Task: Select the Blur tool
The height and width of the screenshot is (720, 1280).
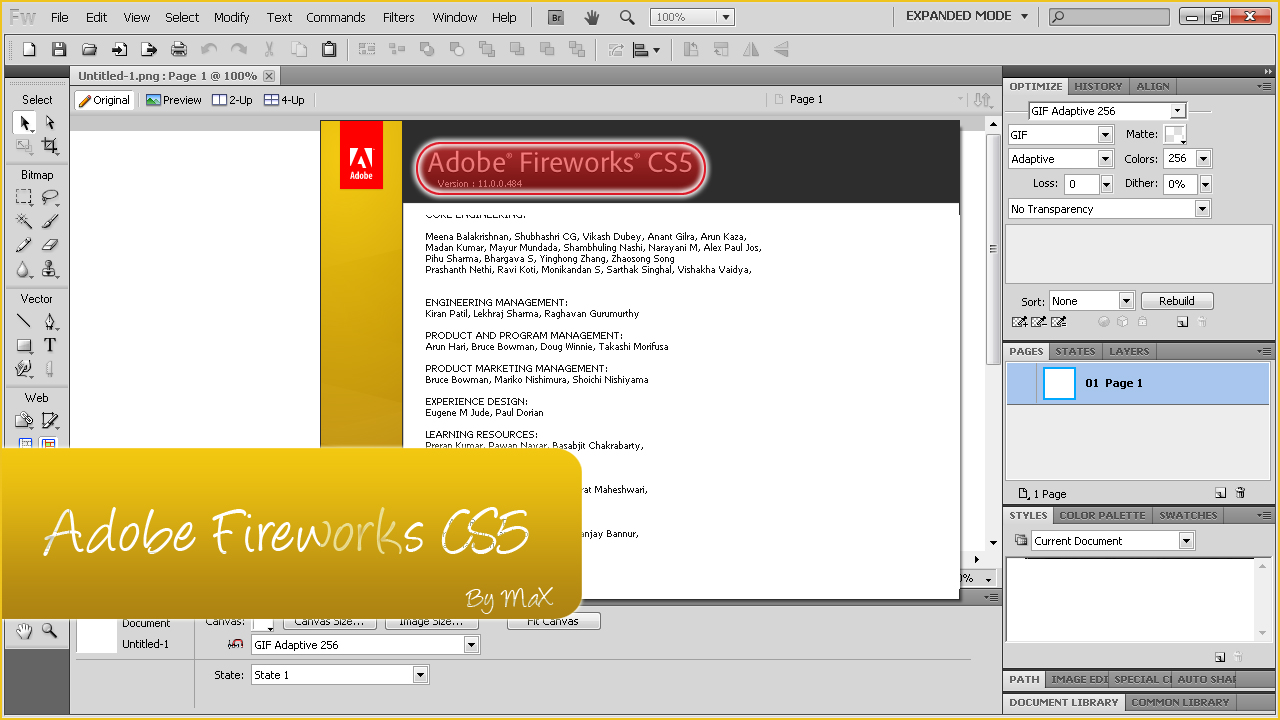Action: pyautogui.click(x=24, y=269)
